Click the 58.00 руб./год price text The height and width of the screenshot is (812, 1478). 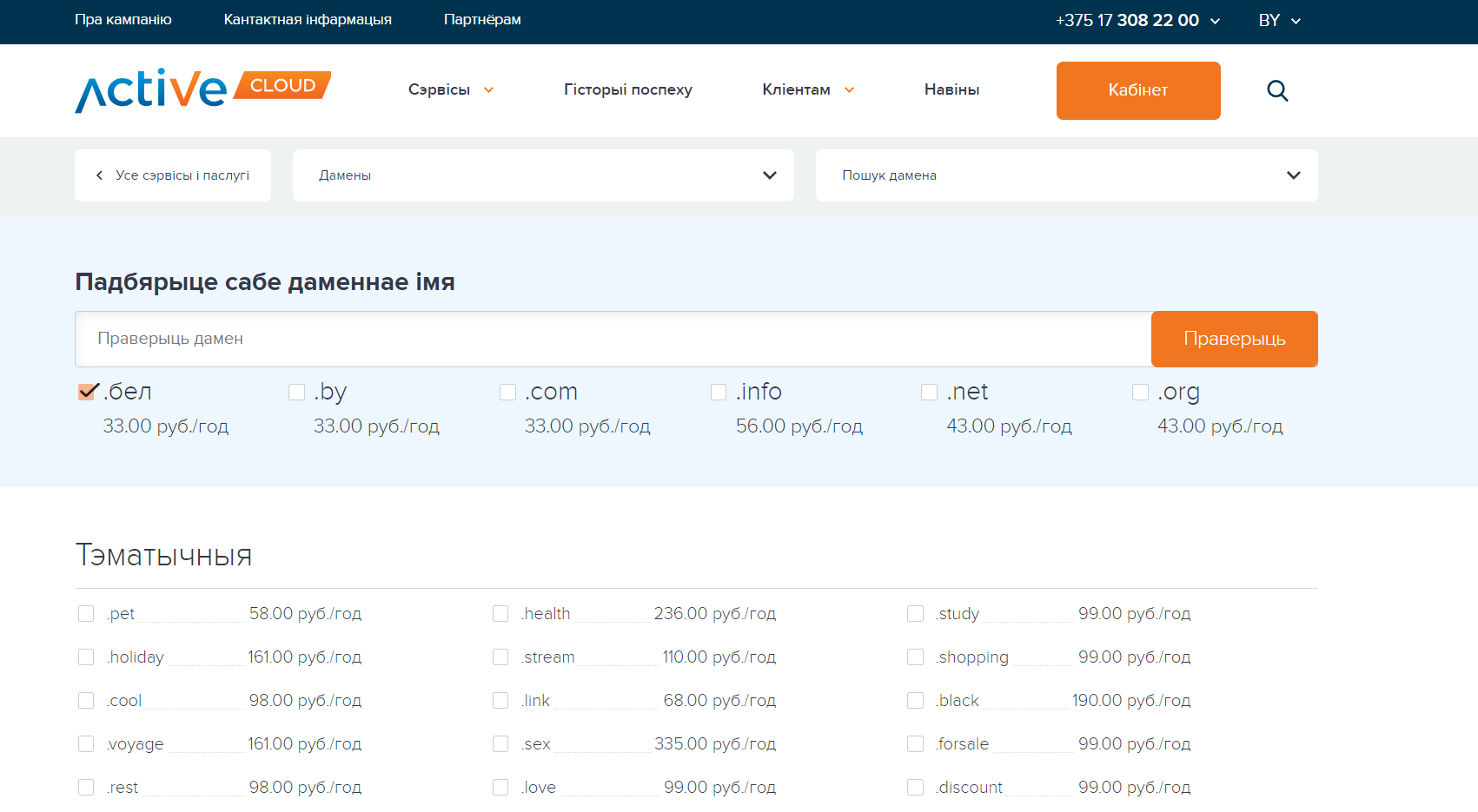tap(305, 614)
